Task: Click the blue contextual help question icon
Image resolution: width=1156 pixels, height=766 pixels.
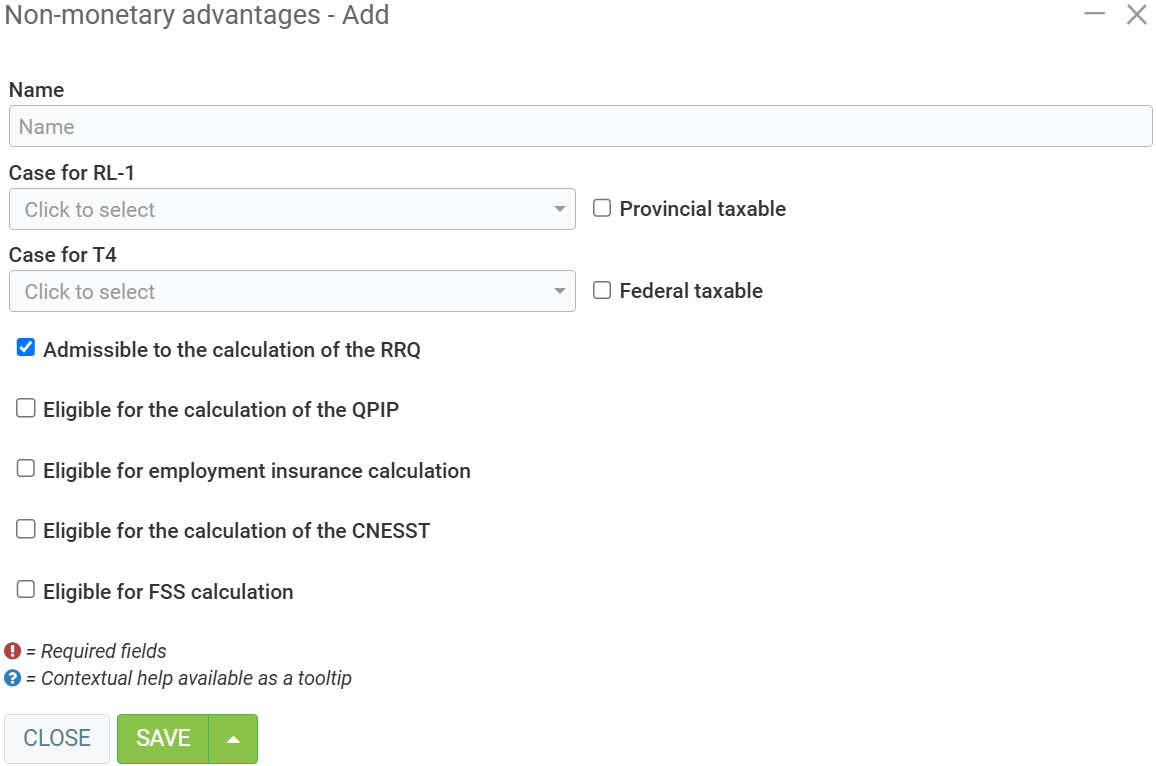Action: 13,678
